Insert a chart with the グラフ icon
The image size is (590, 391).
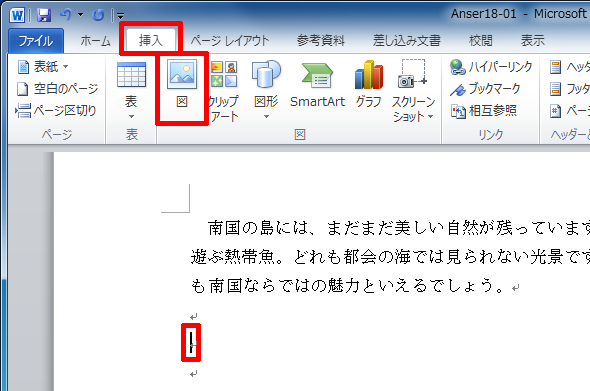[369, 85]
